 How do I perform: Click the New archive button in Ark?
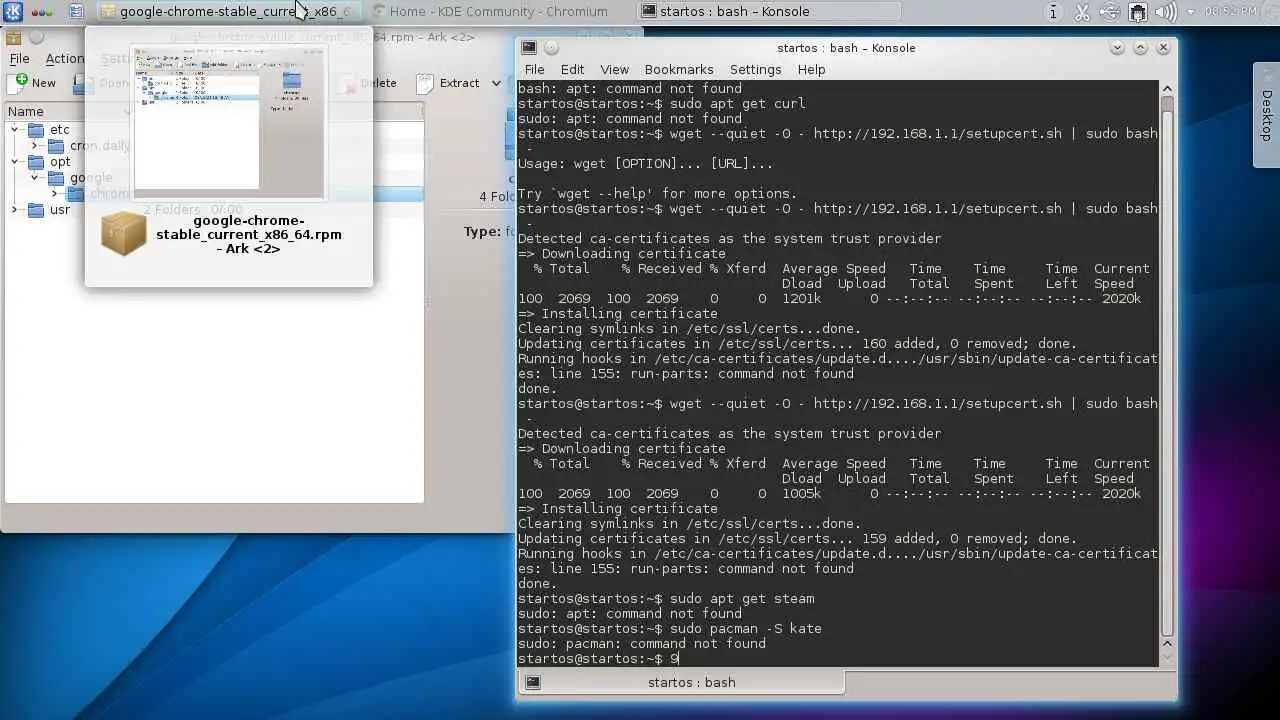[32, 83]
